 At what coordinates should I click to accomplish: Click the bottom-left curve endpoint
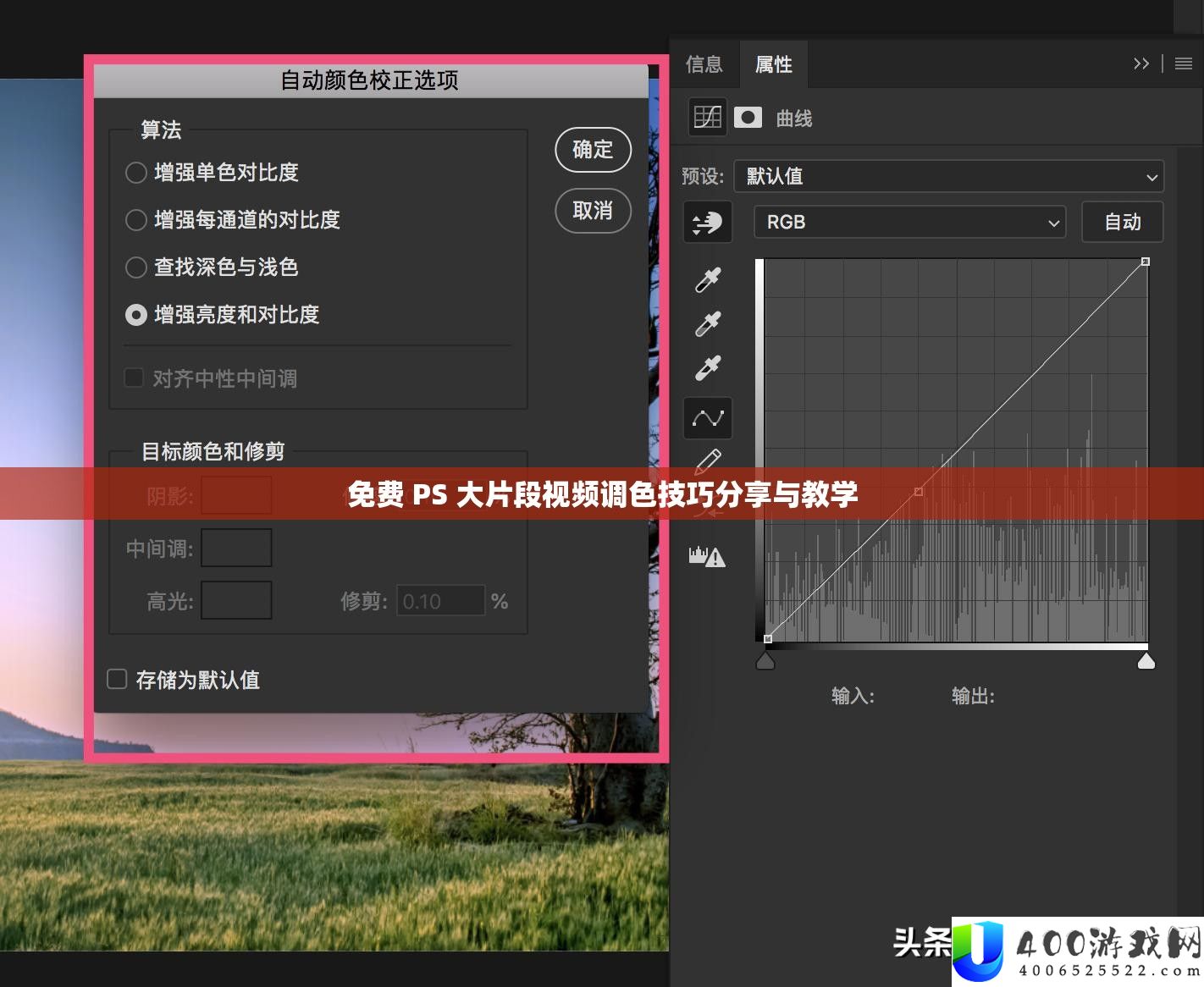[768, 639]
